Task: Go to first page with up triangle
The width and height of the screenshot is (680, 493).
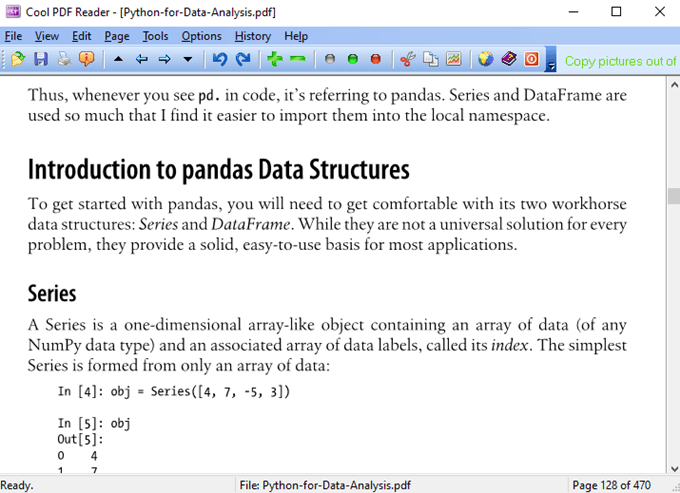Action: click(118, 59)
